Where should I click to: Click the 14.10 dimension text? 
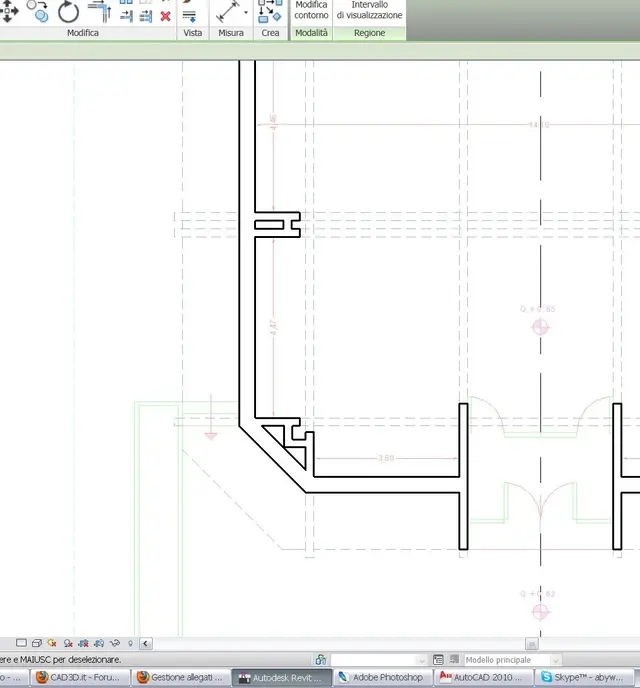point(539,125)
